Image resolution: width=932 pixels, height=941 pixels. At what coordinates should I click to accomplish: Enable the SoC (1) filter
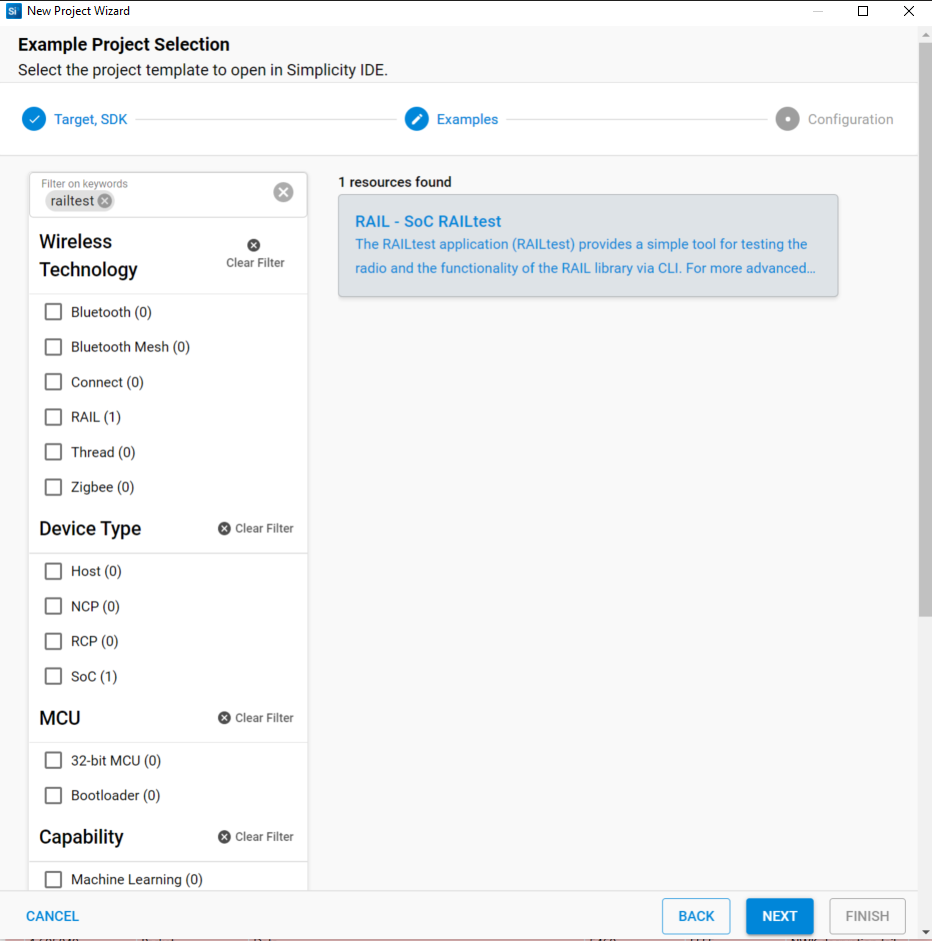[53, 676]
